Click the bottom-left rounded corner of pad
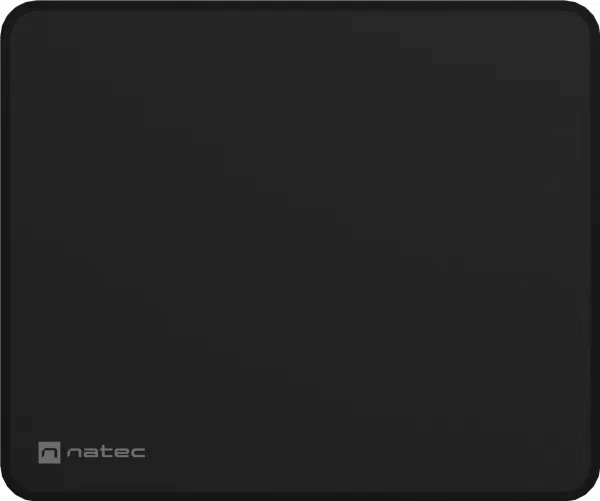The image size is (600, 501). pos(13,488)
